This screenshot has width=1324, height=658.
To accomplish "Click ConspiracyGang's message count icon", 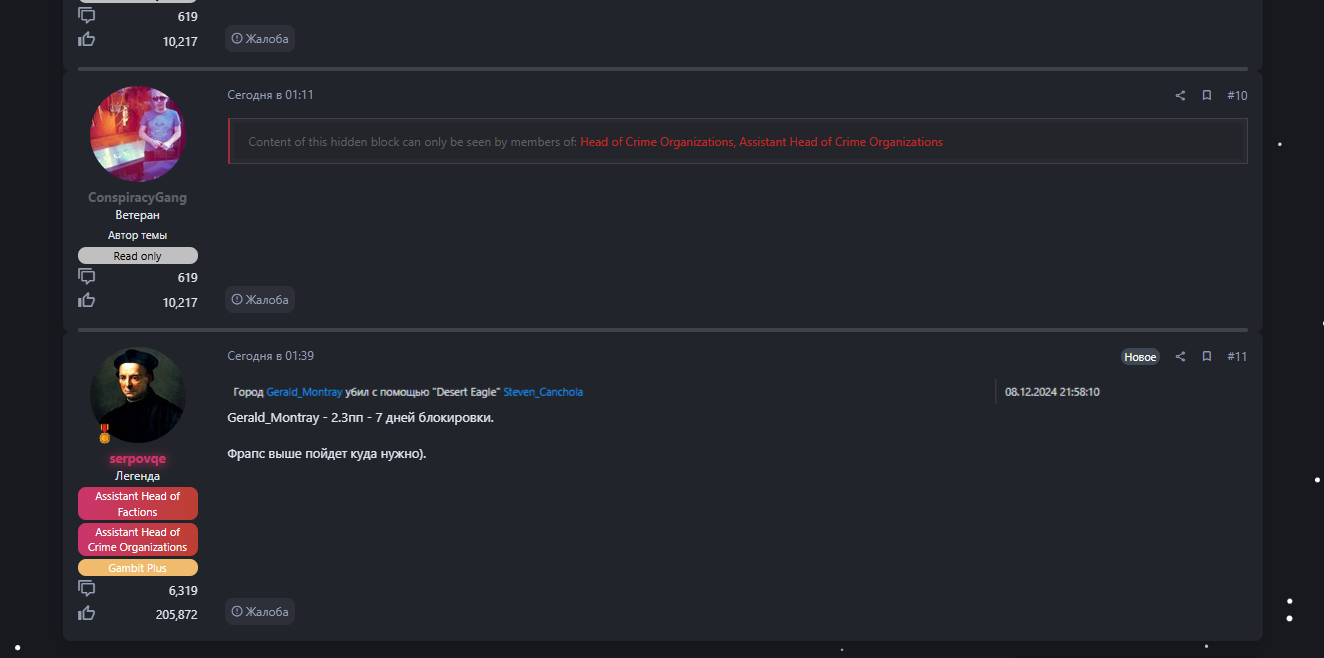I will coord(87,277).
